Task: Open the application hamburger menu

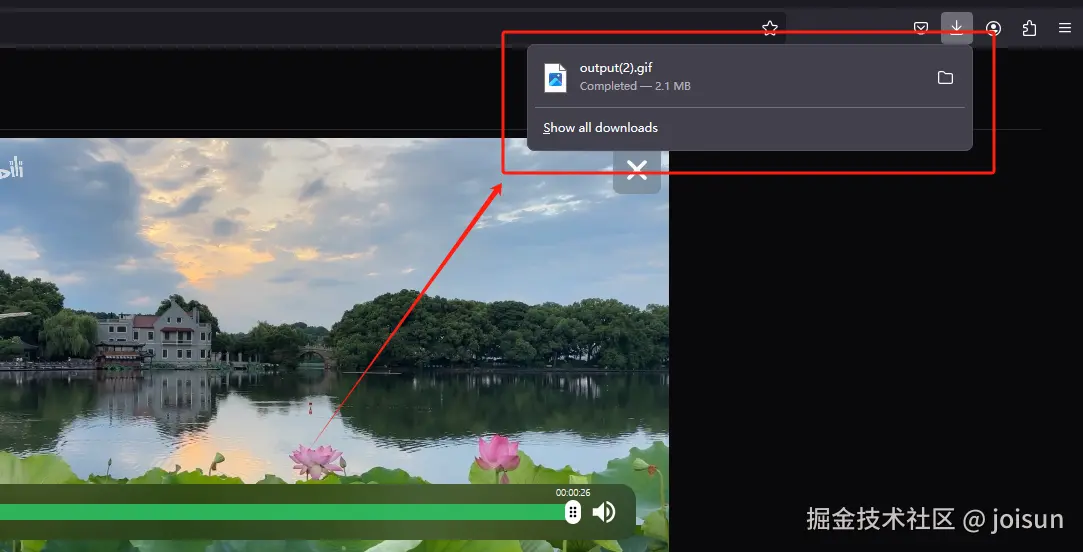Action: click(x=1064, y=28)
